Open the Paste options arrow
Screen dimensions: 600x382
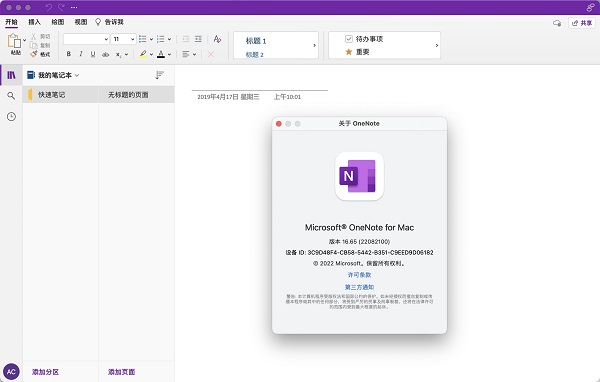tap(24, 40)
